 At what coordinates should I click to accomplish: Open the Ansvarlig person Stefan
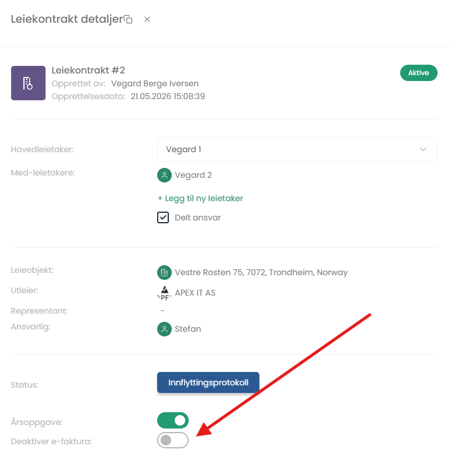click(x=188, y=329)
